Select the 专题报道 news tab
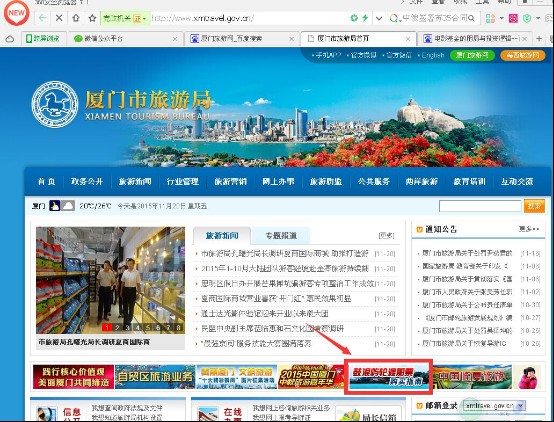Viewport: 554px width, 422px height. point(281,235)
